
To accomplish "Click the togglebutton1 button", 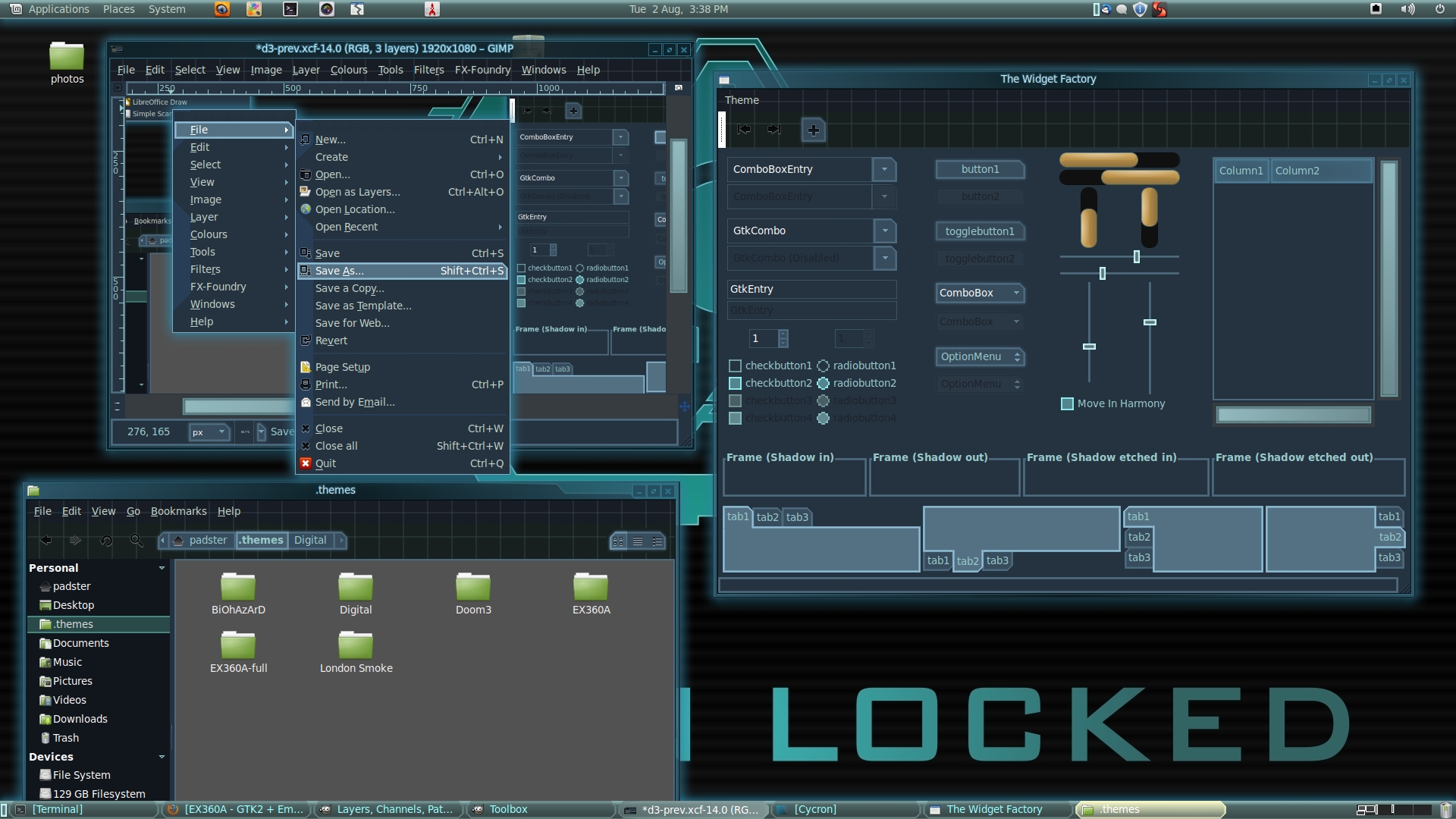I will 979,231.
